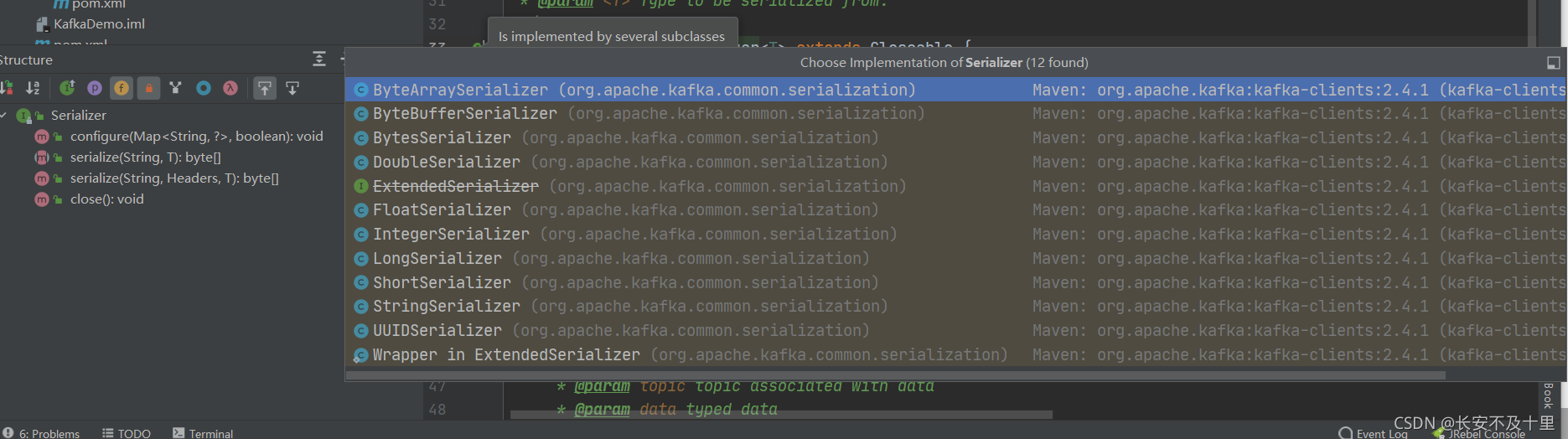
Task: Choose LongSerializer implementation
Action: pyautogui.click(x=955, y=258)
